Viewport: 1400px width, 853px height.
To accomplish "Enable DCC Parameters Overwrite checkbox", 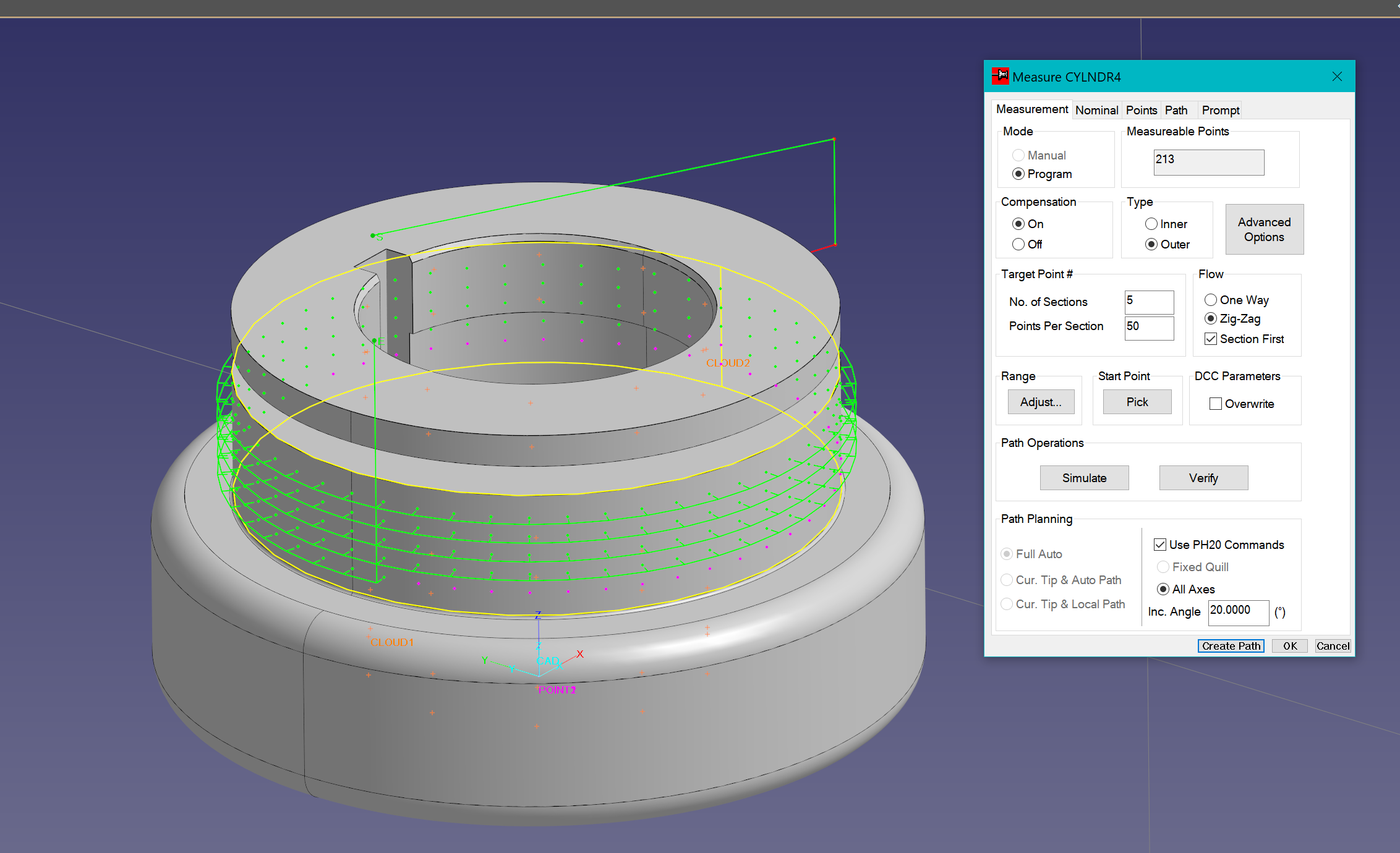I will pos(1216,404).
